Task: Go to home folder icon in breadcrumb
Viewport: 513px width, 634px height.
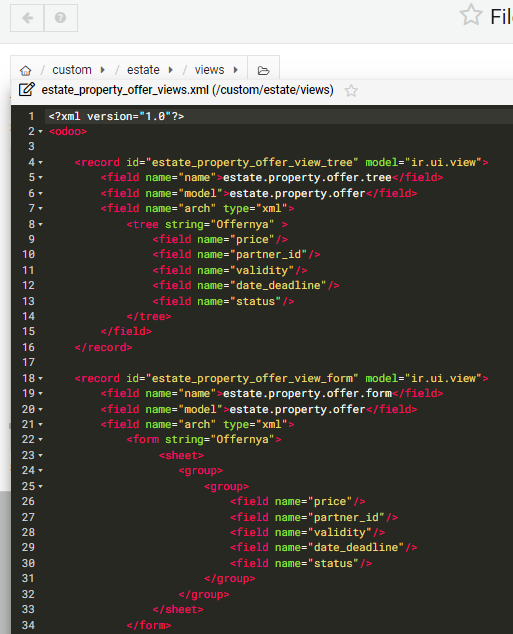Action: pos(25,70)
